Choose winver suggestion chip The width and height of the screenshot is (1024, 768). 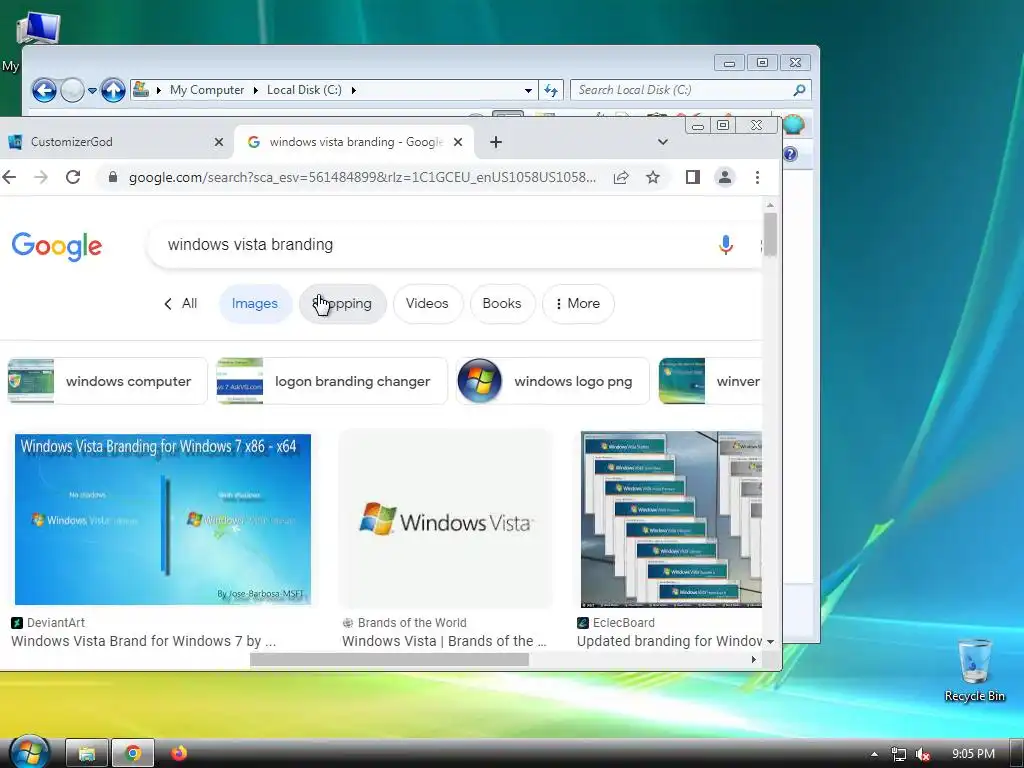point(710,381)
